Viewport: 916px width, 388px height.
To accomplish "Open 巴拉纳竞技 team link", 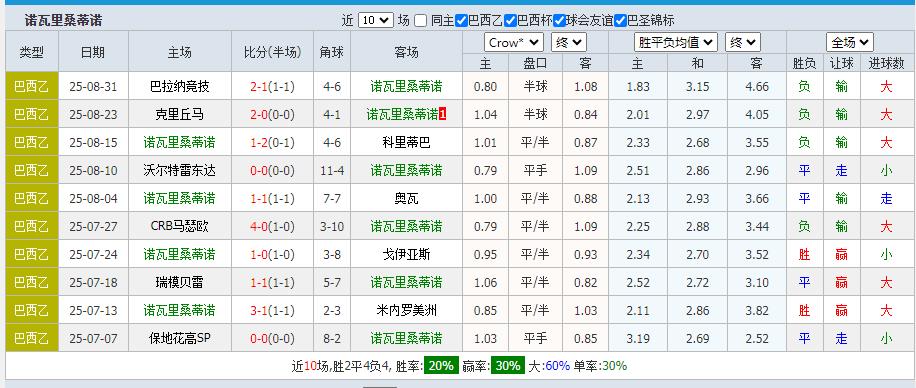I will click(x=179, y=87).
